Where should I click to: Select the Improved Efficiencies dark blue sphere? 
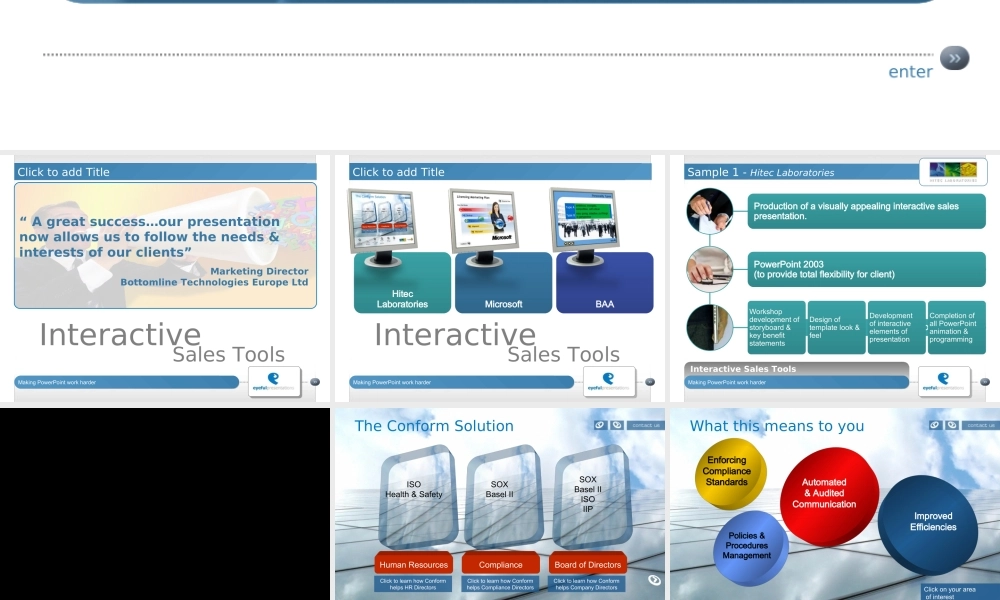[x=931, y=522]
